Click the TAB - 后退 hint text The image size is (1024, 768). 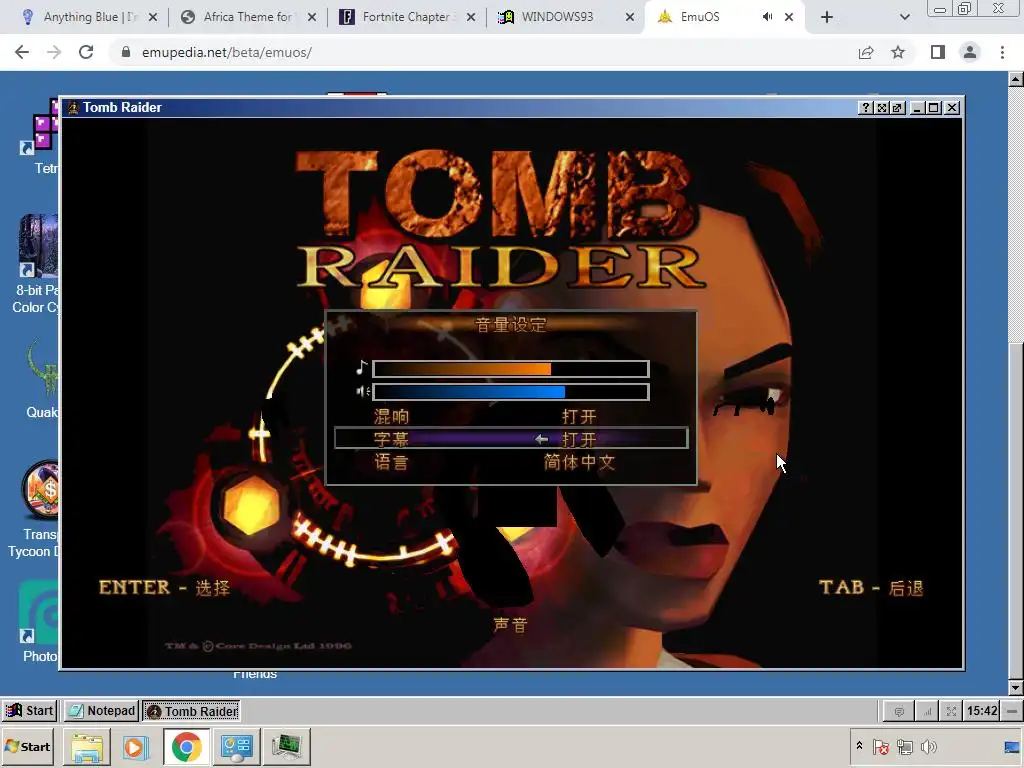click(871, 588)
